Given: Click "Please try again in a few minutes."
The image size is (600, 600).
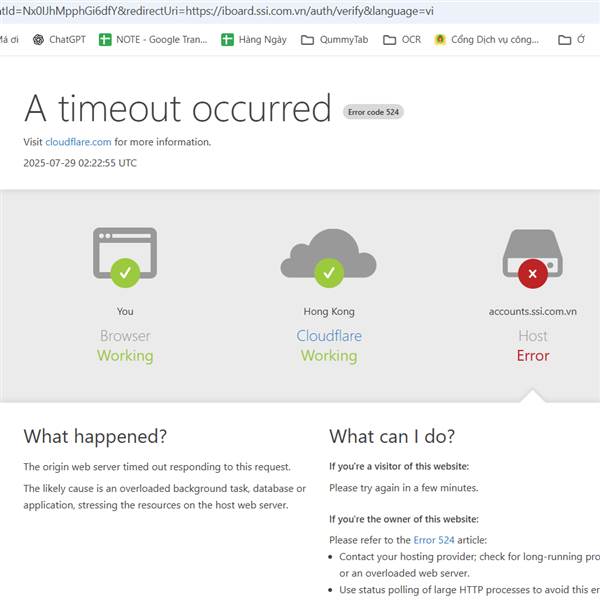Looking at the screenshot, I should [404, 488].
